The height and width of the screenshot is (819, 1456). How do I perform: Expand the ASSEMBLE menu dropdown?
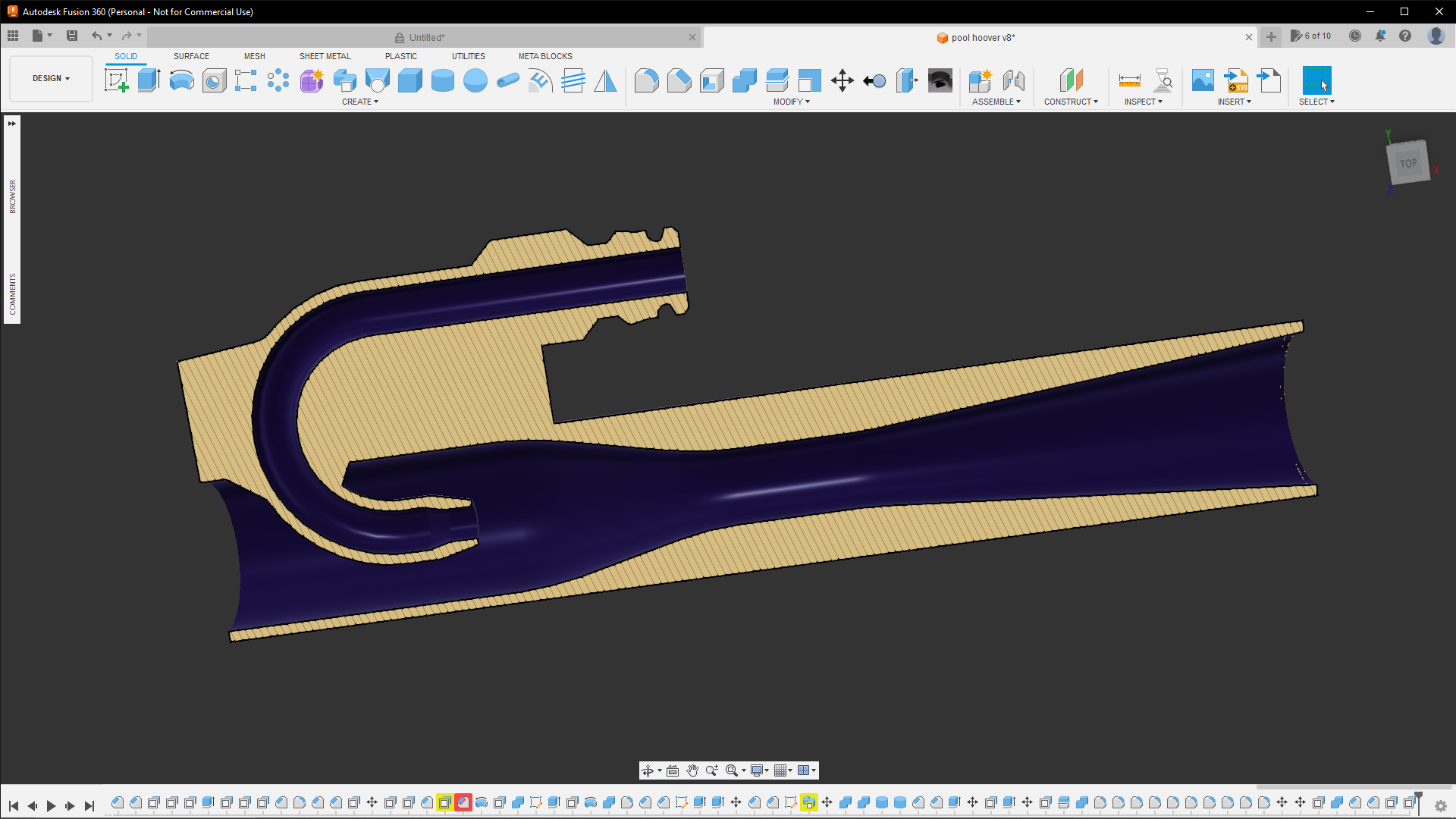[x=996, y=102]
